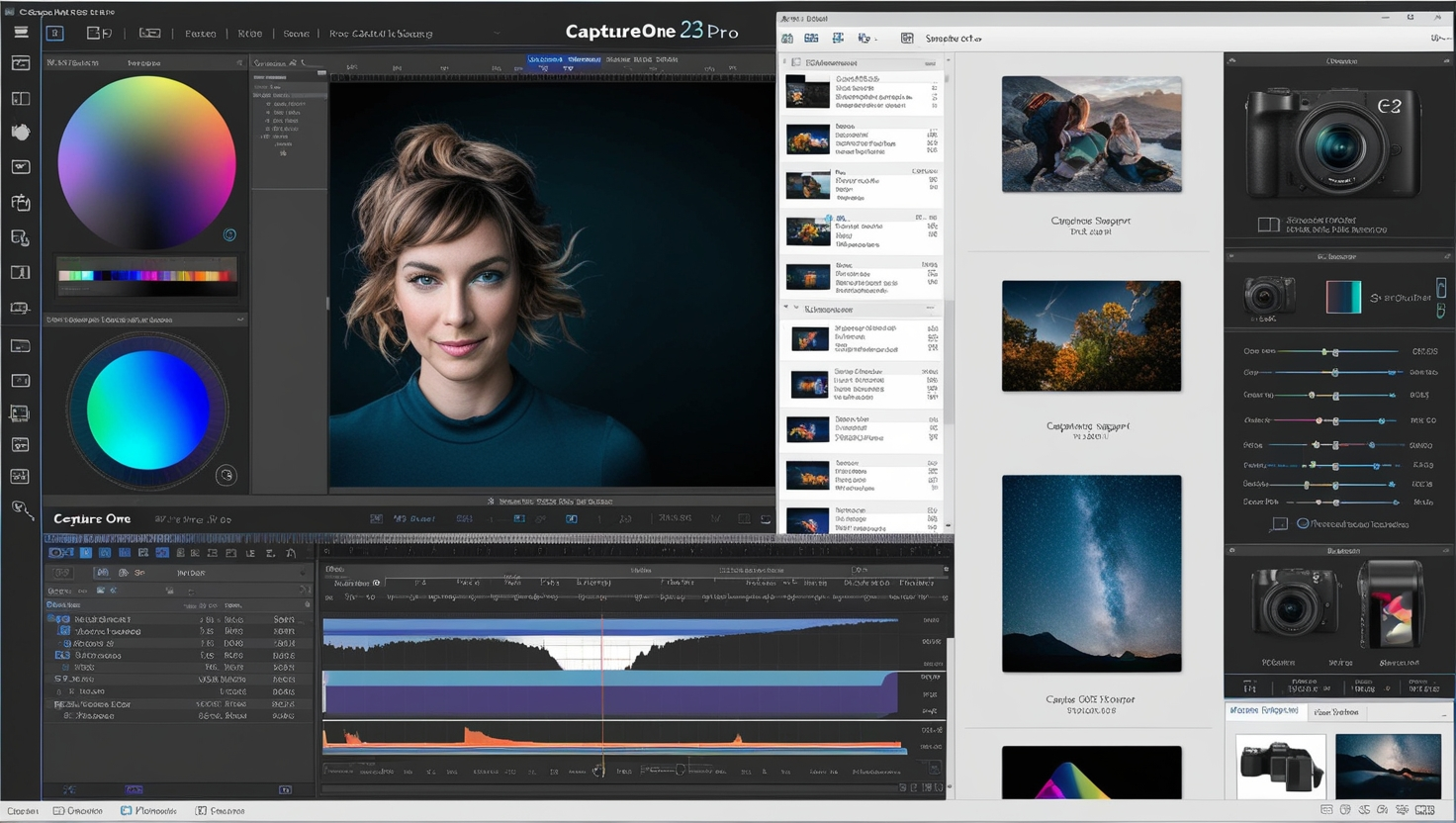Click the first blue icon in the timeline toolbar

point(60,553)
